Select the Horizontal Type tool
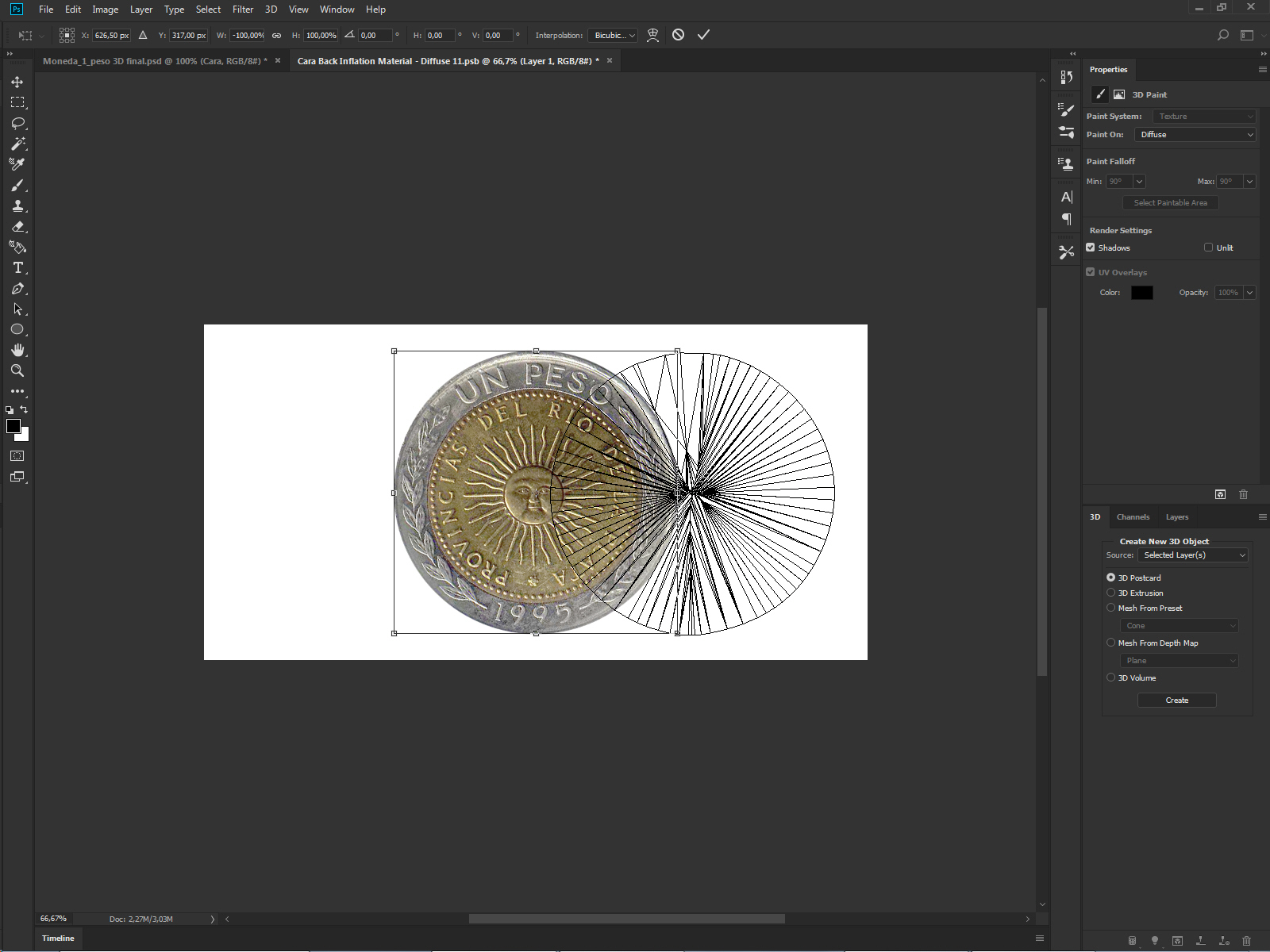The height and width of the screenshot is (952, 1270). (x=17, y=268)
